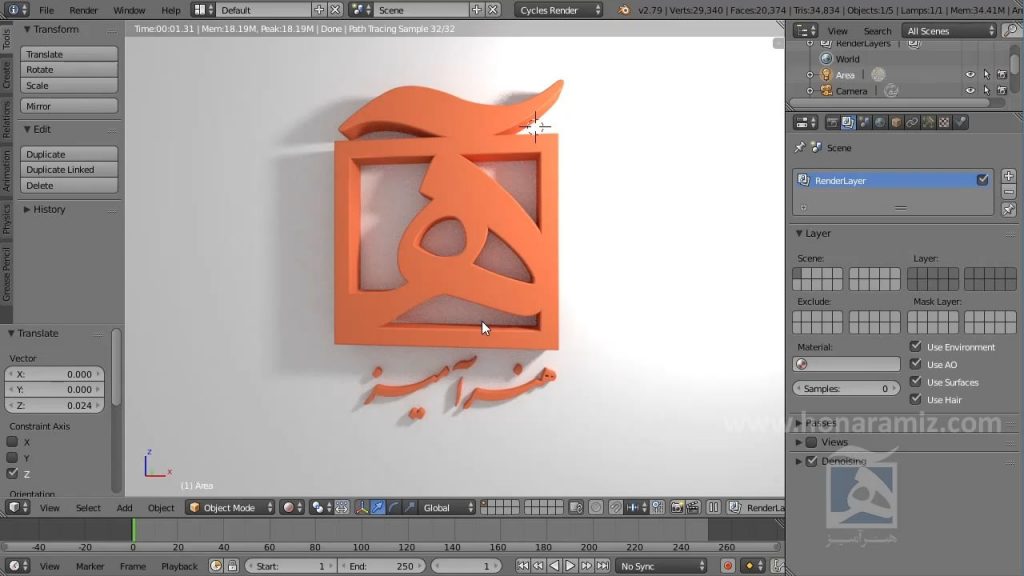Pause the viewport preview render
1024x576 pixels.
coord(713,507)
